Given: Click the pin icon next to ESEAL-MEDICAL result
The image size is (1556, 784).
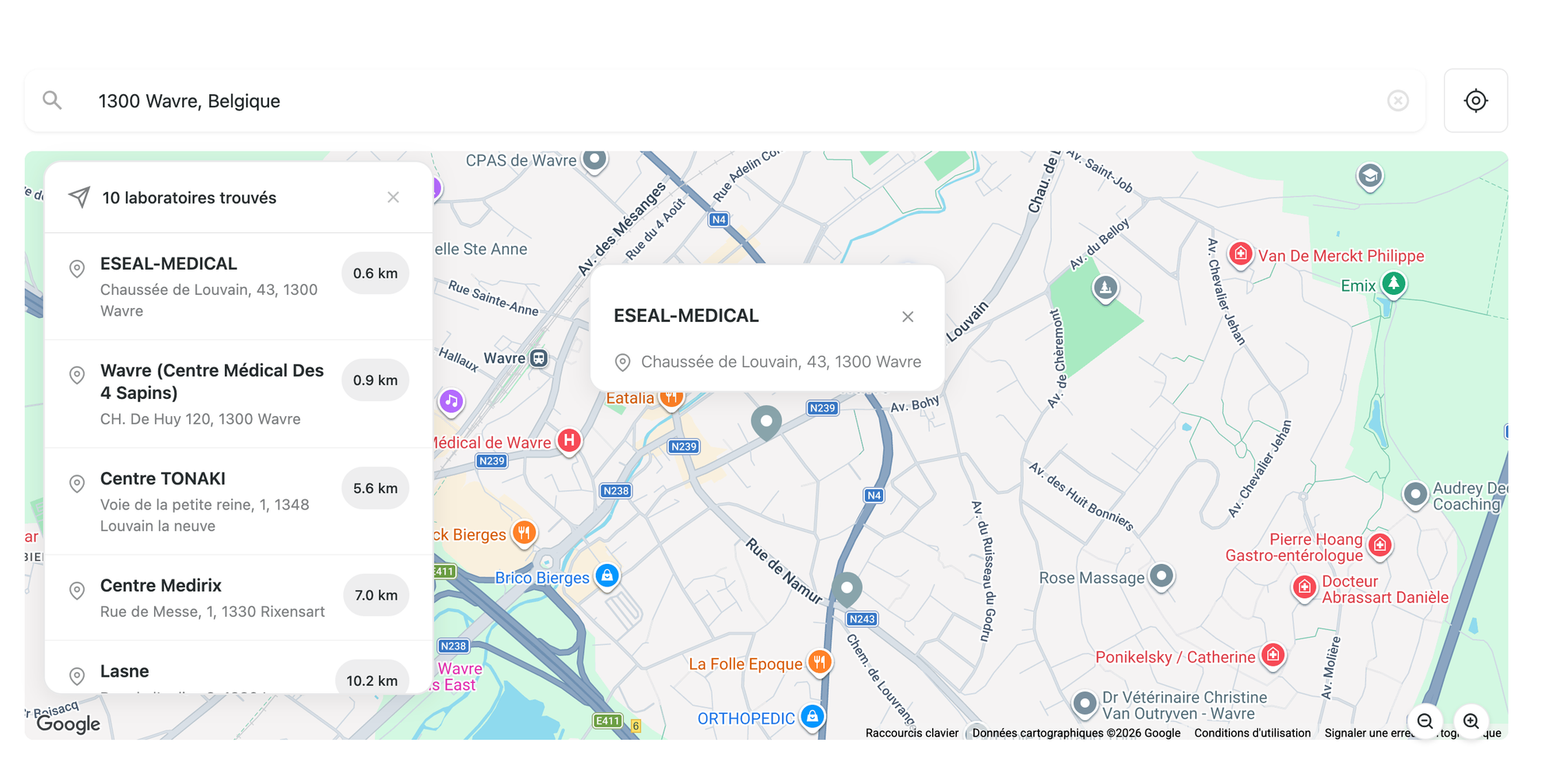Looking at the screenshot, I should [x=77, y=269].
